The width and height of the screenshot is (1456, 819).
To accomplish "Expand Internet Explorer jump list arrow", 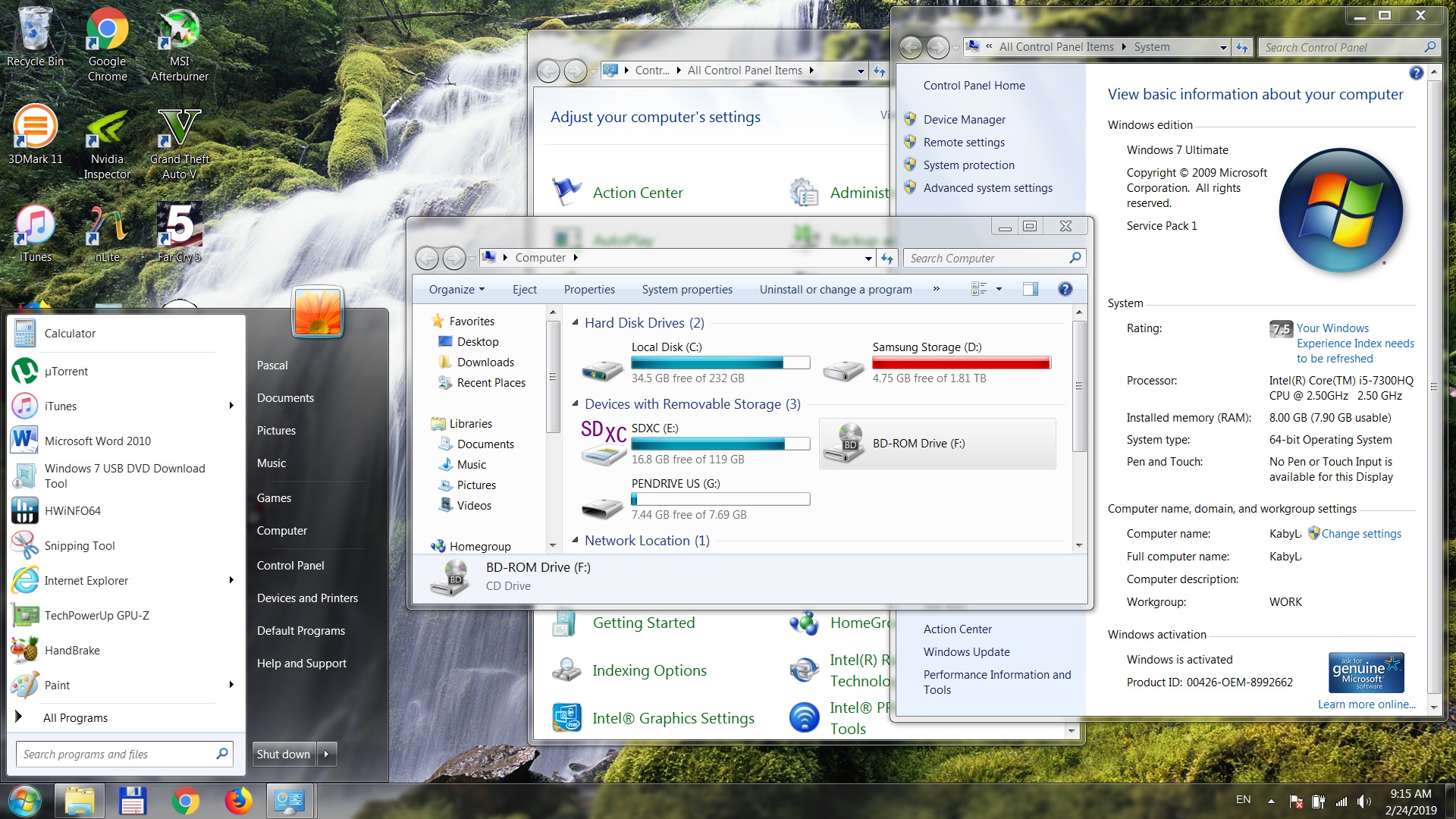I will [x=231, y=580].
